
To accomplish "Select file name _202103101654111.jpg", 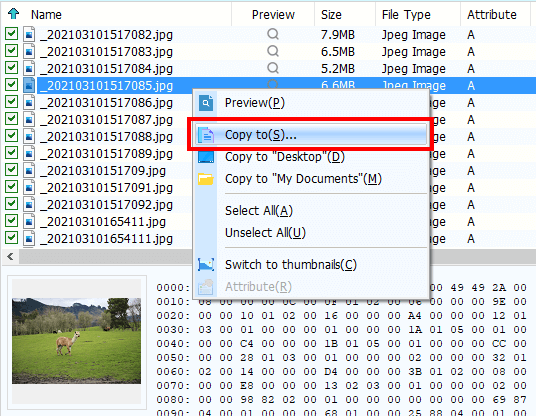I will [106, 239].
